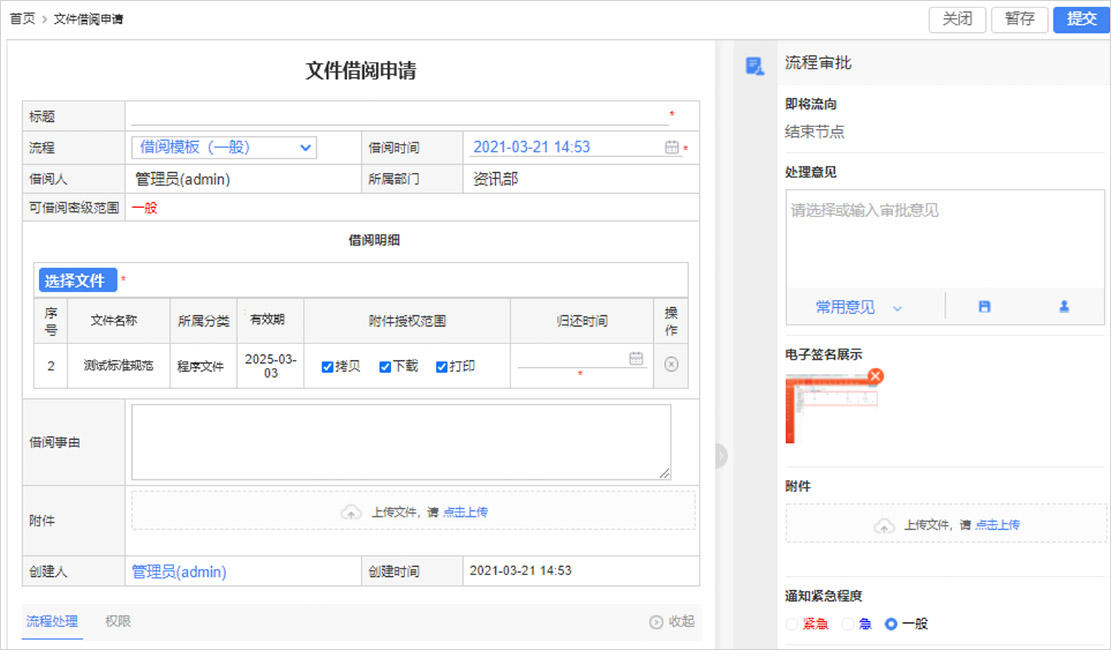The width and height of the screenshot is (1111, 650).
Task: Click the 流程审批 panel document icon
Action: (x=755, y=66)
